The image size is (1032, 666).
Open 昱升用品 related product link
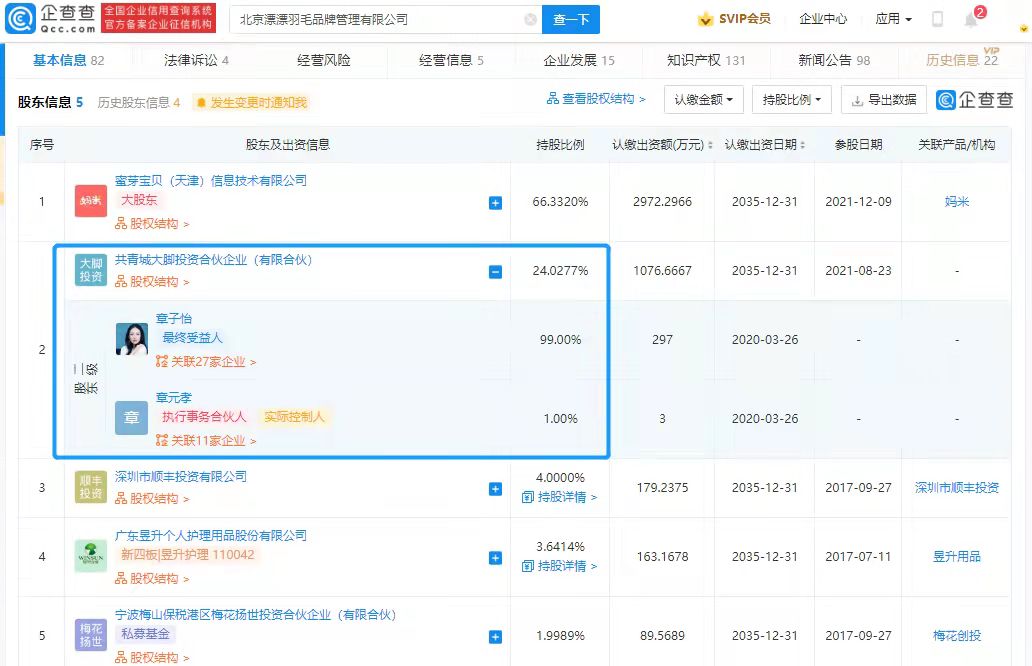point(956,557)
